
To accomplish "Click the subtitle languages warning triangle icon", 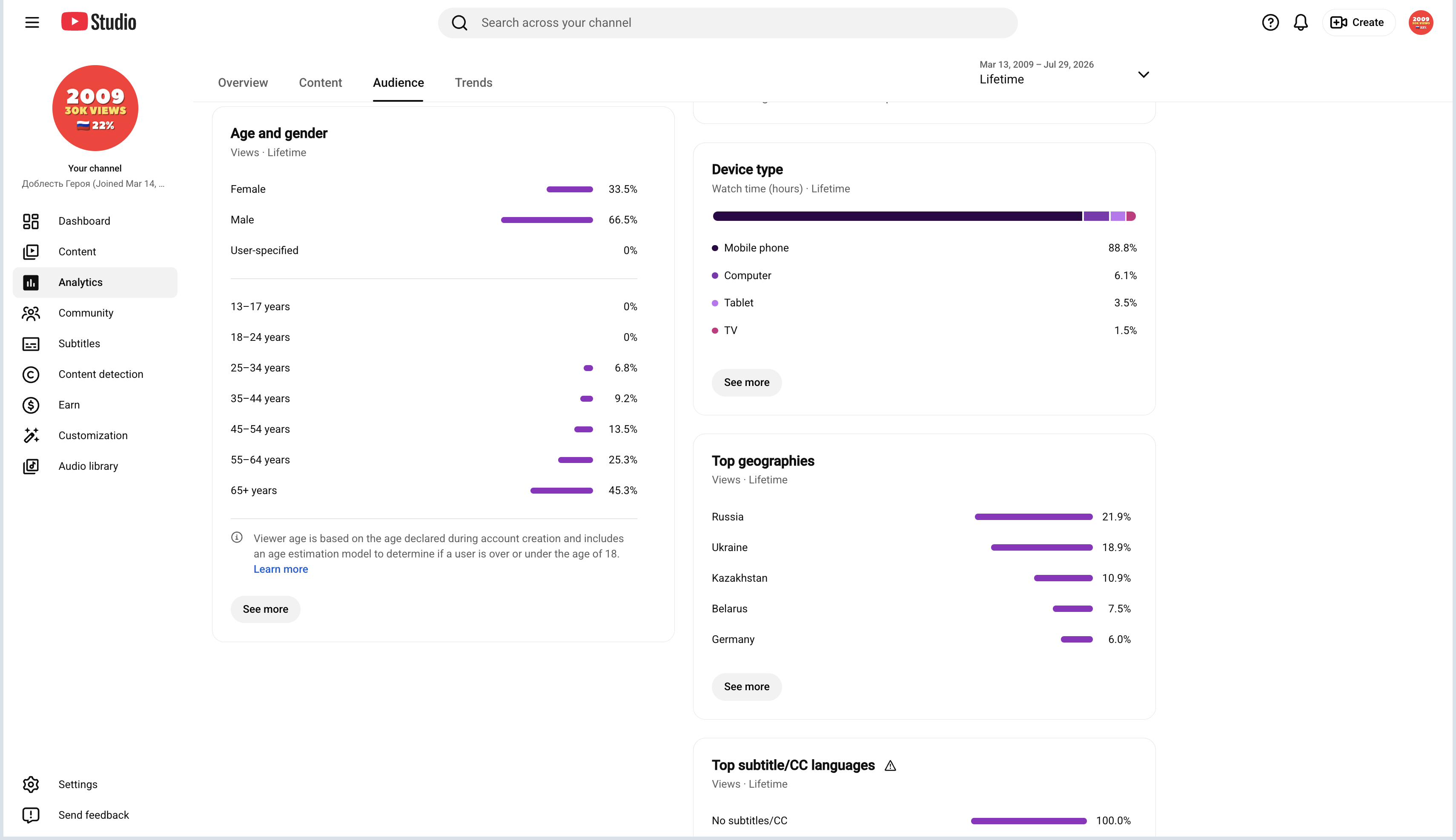I will point(891,766).
